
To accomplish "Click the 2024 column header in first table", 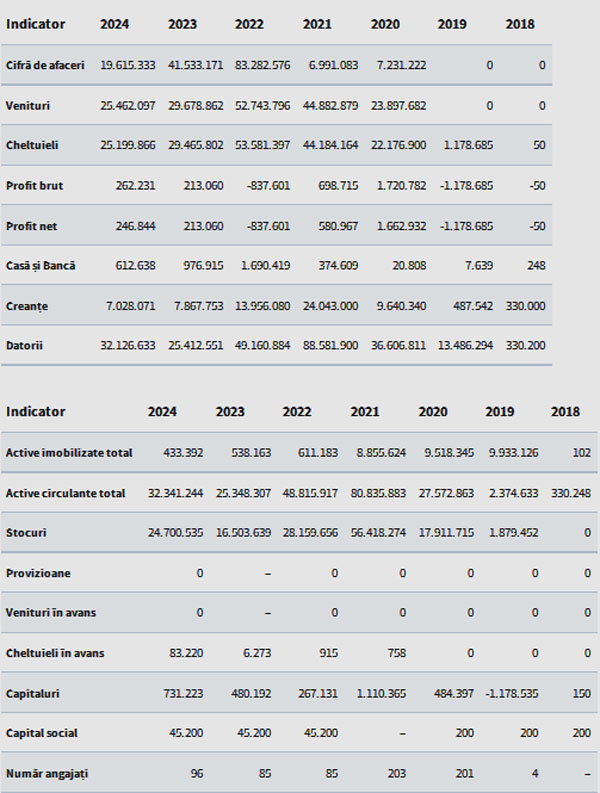I will pyautogui.click(x=114, y=24).
